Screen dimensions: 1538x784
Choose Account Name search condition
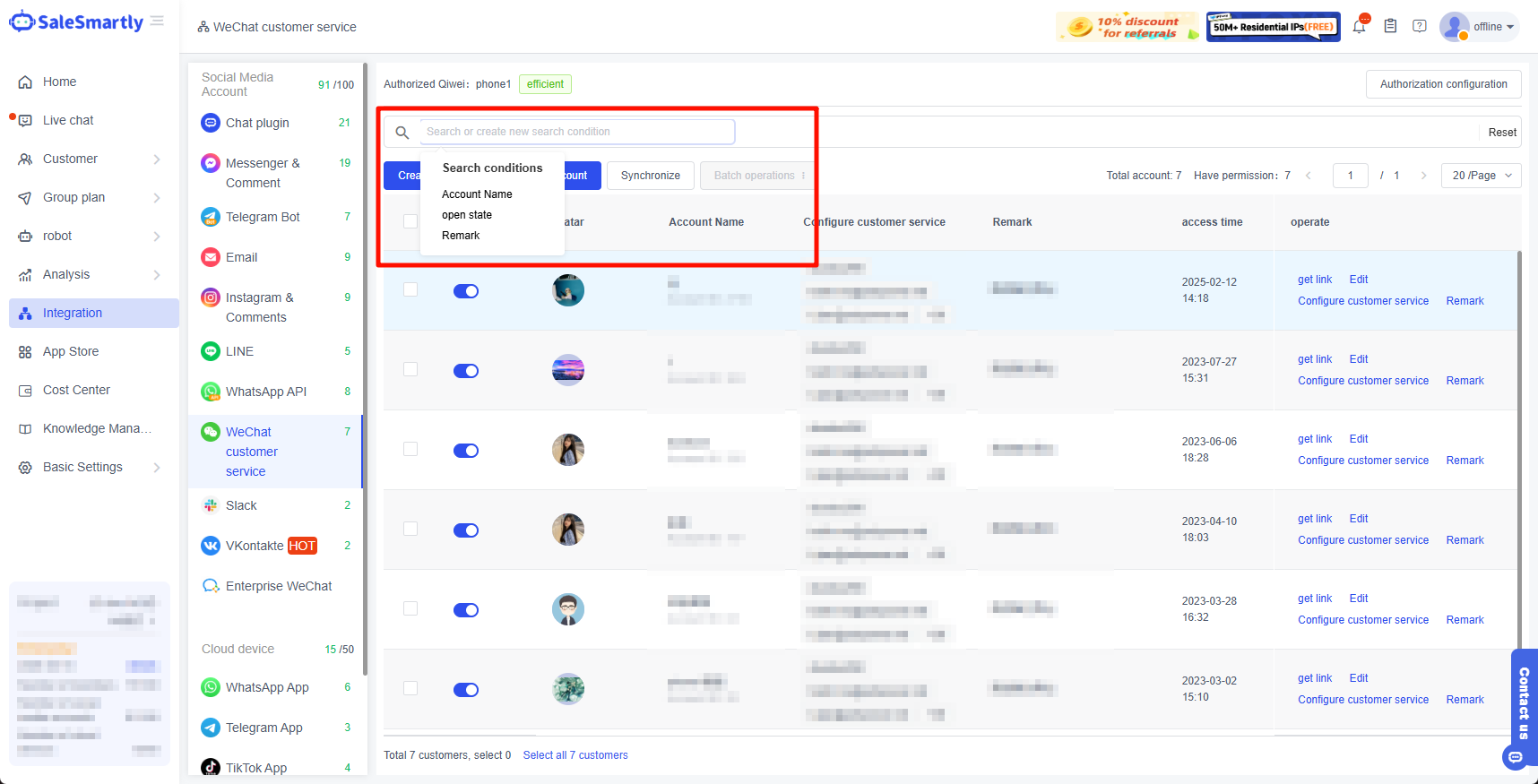[x=477, y=194]
